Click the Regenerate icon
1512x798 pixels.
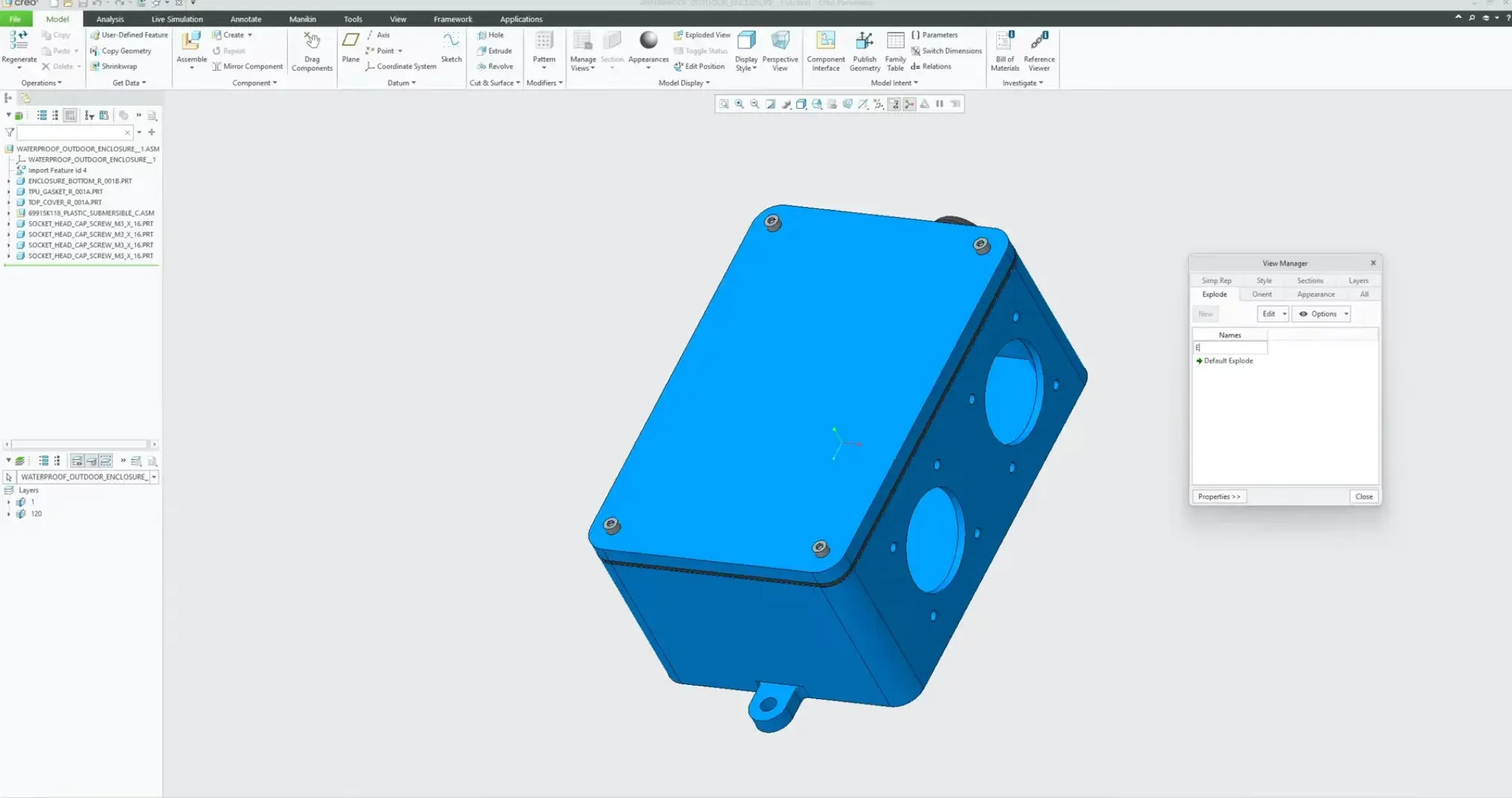pos(19,41)
